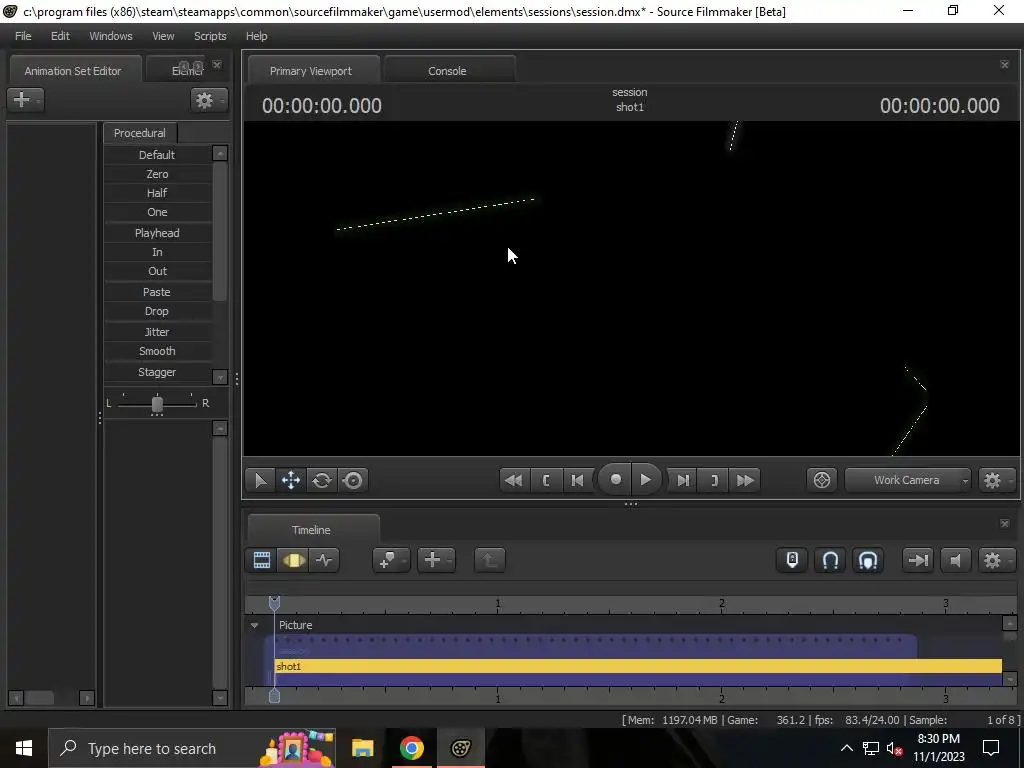
Task: Apply the Zero preset
Action: click(157, 174)
